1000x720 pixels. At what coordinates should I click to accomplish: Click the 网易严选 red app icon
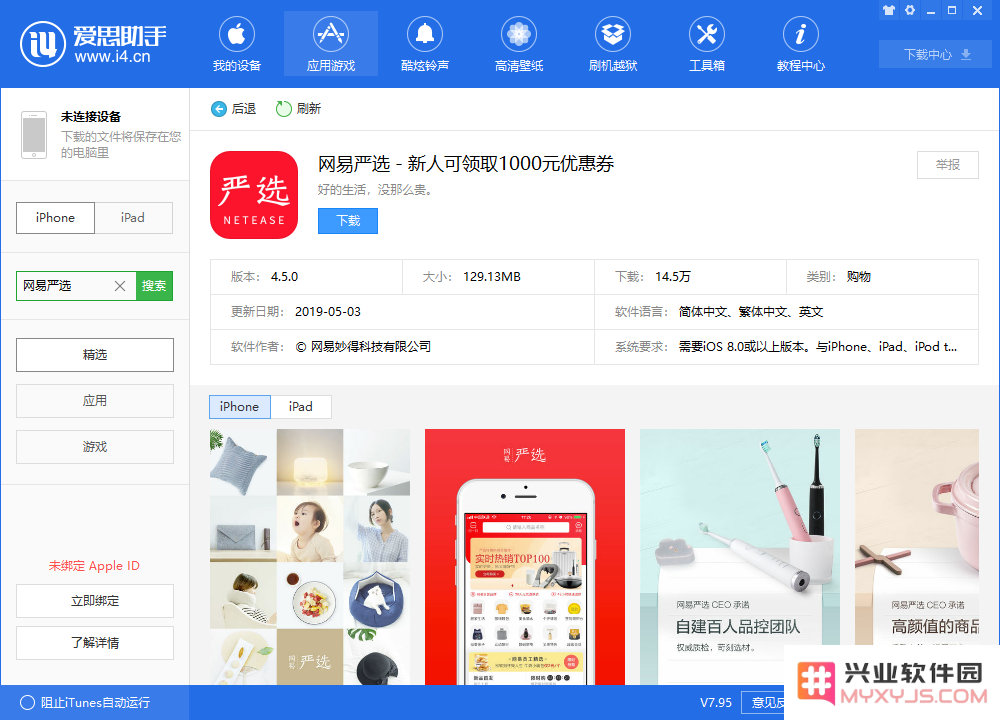[x=254, y=195]
